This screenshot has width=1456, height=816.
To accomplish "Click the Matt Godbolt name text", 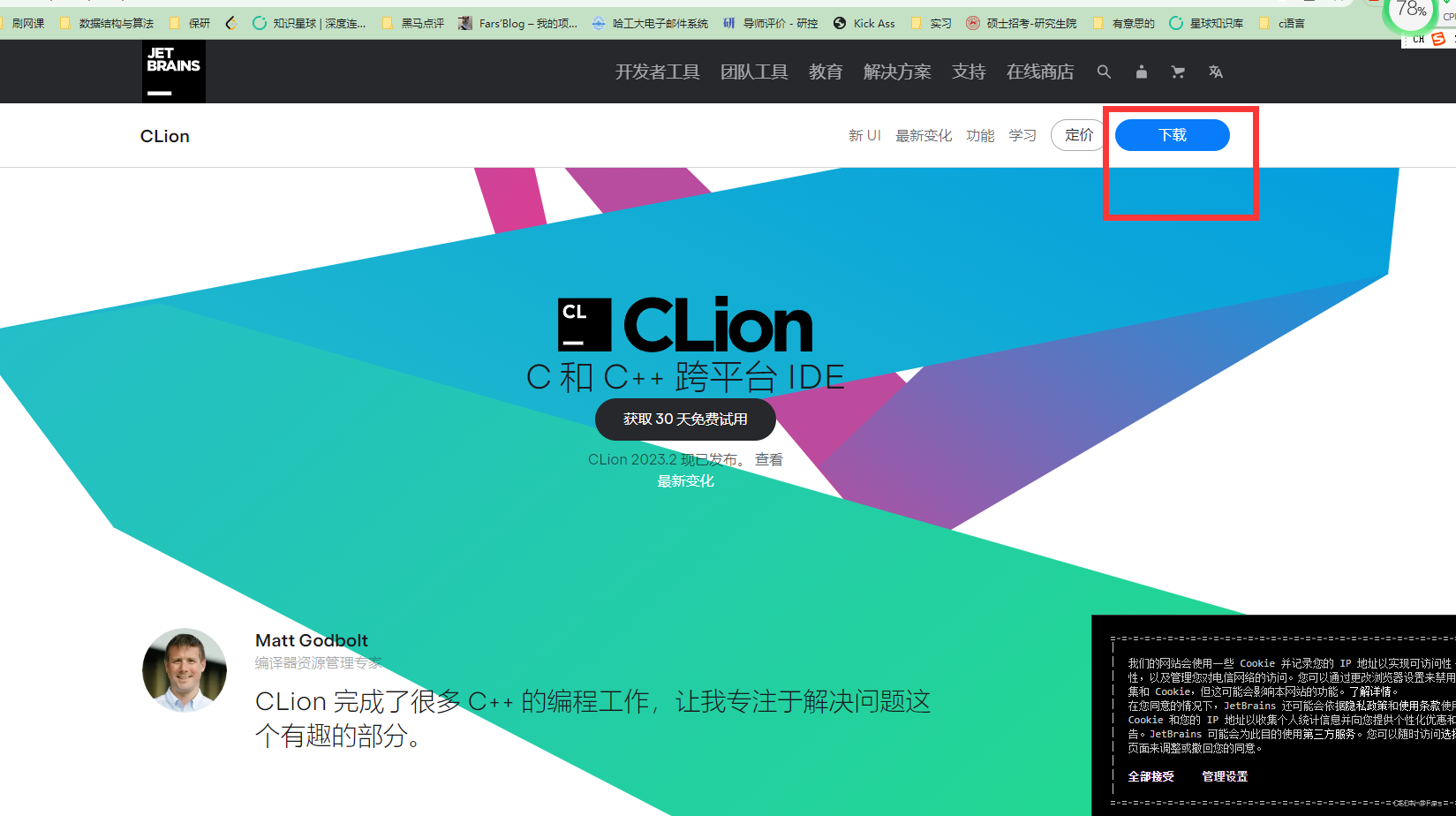I will (x=312, y=640).
